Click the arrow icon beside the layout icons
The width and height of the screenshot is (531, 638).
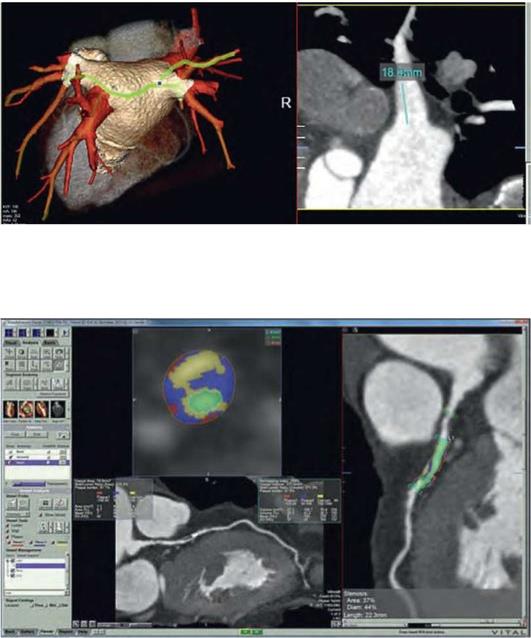(66, 332)
